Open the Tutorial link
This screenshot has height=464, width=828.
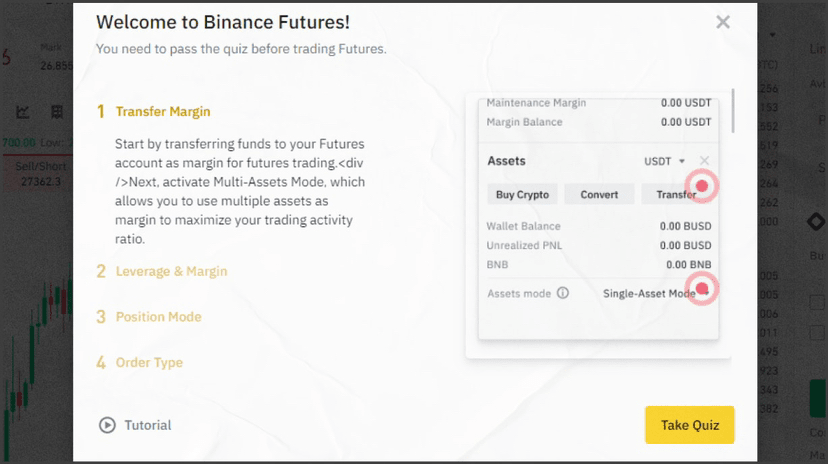(x=147, y=425)
